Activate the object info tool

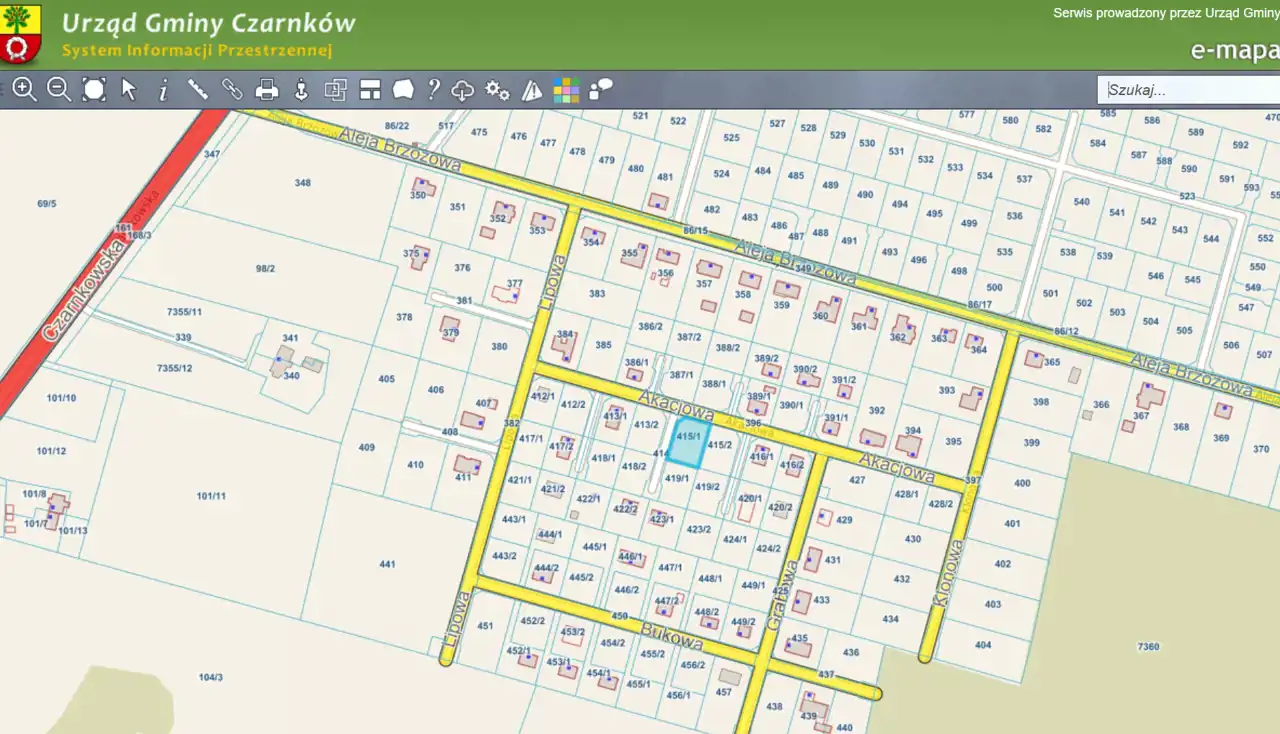click(163, 90)
